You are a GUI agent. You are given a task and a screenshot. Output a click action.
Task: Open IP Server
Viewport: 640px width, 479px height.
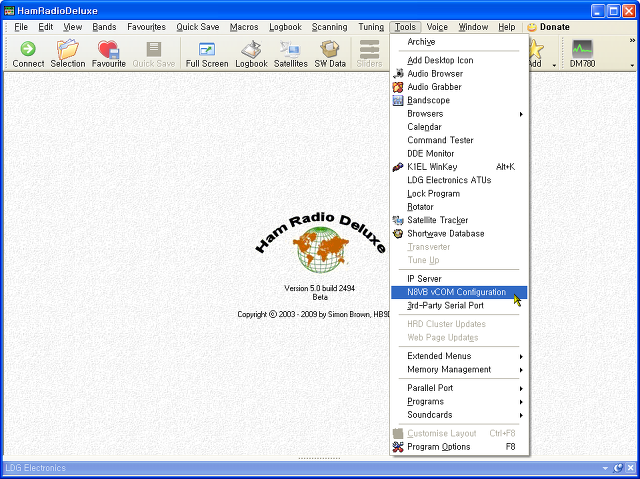click(459, 279)
